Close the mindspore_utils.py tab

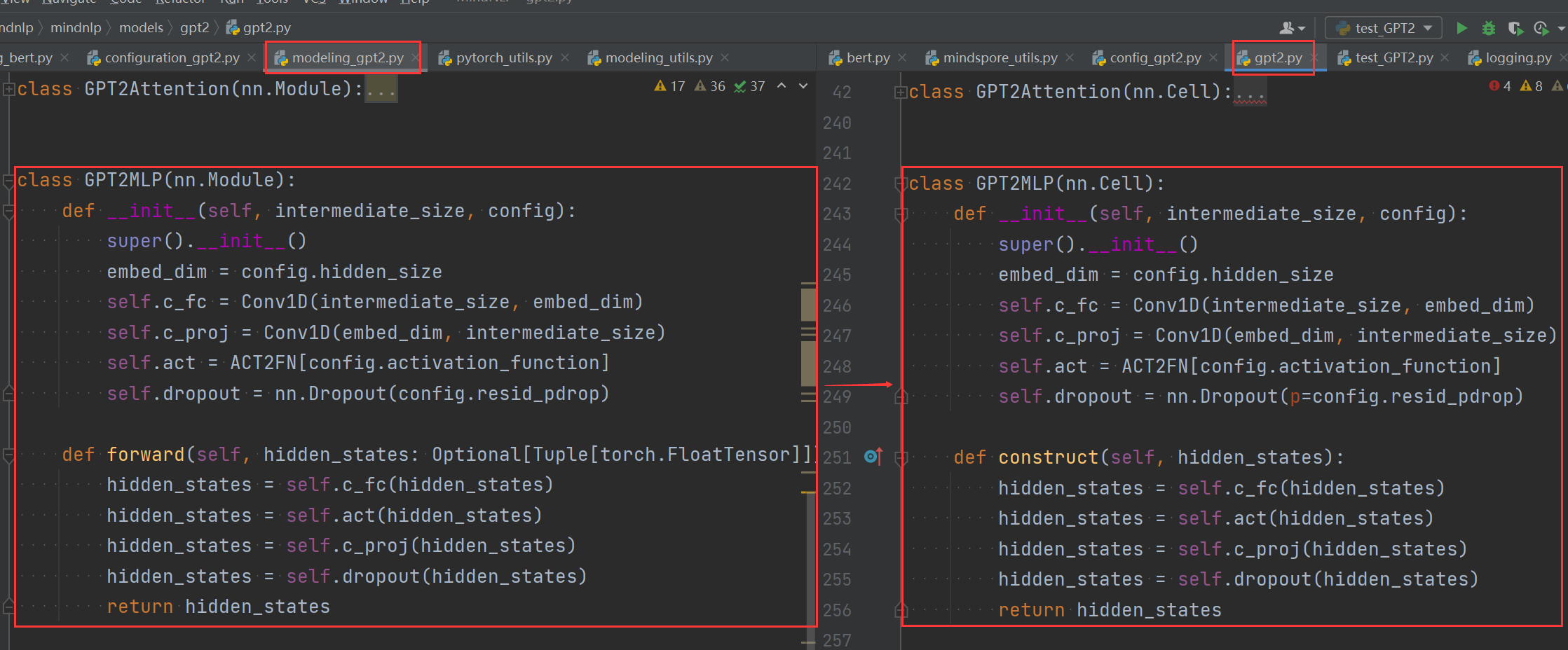pos(1070,57)
